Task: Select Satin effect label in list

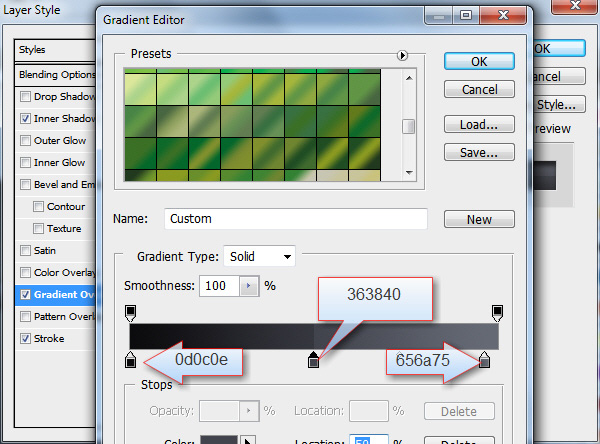Action: [x=45, y=251]
